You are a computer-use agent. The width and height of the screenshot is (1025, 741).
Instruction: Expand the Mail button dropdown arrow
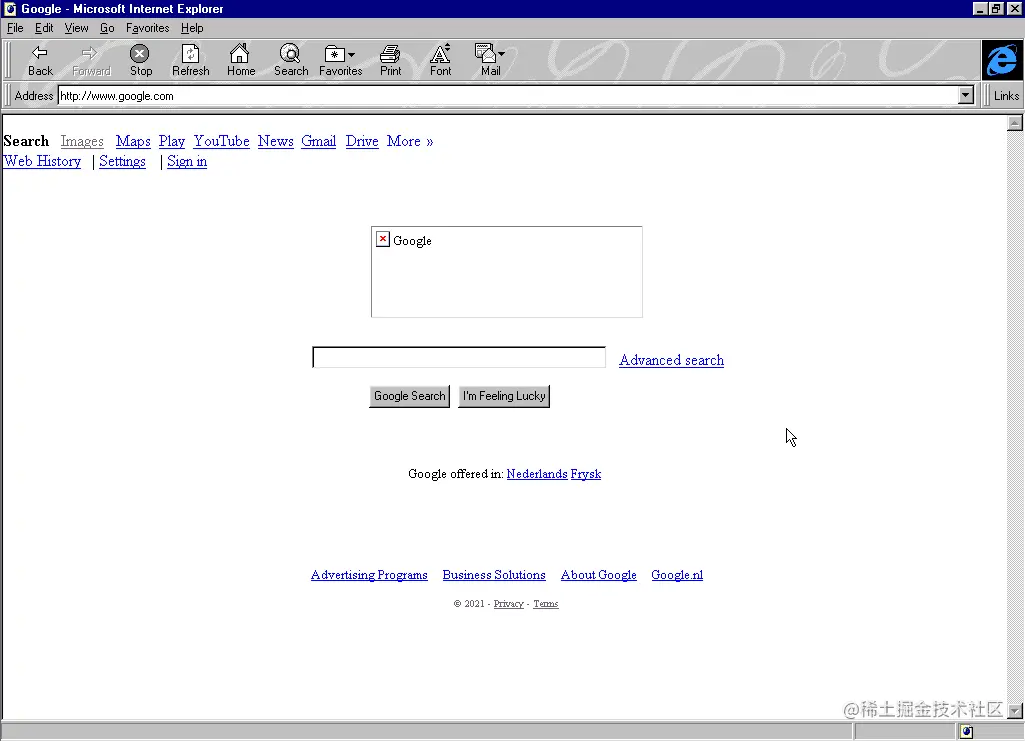(x=501, y=54)
